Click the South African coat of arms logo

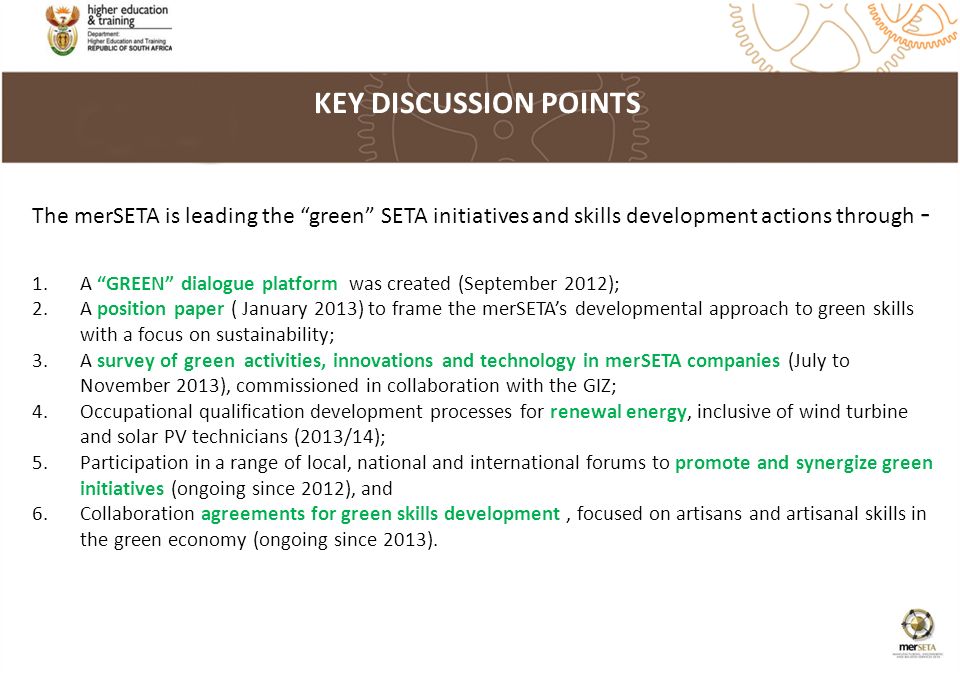tap(62, 30)
